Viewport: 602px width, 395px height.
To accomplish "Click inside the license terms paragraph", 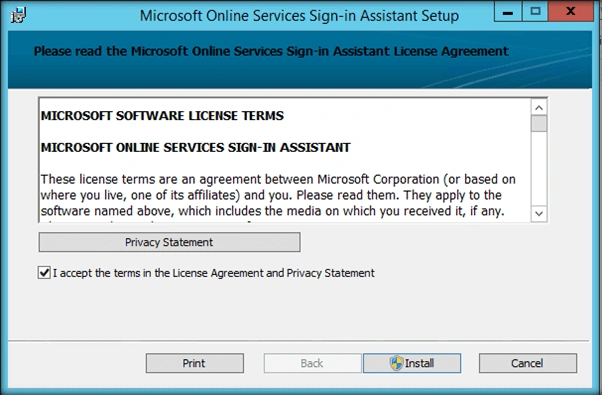I will (278, 195).
